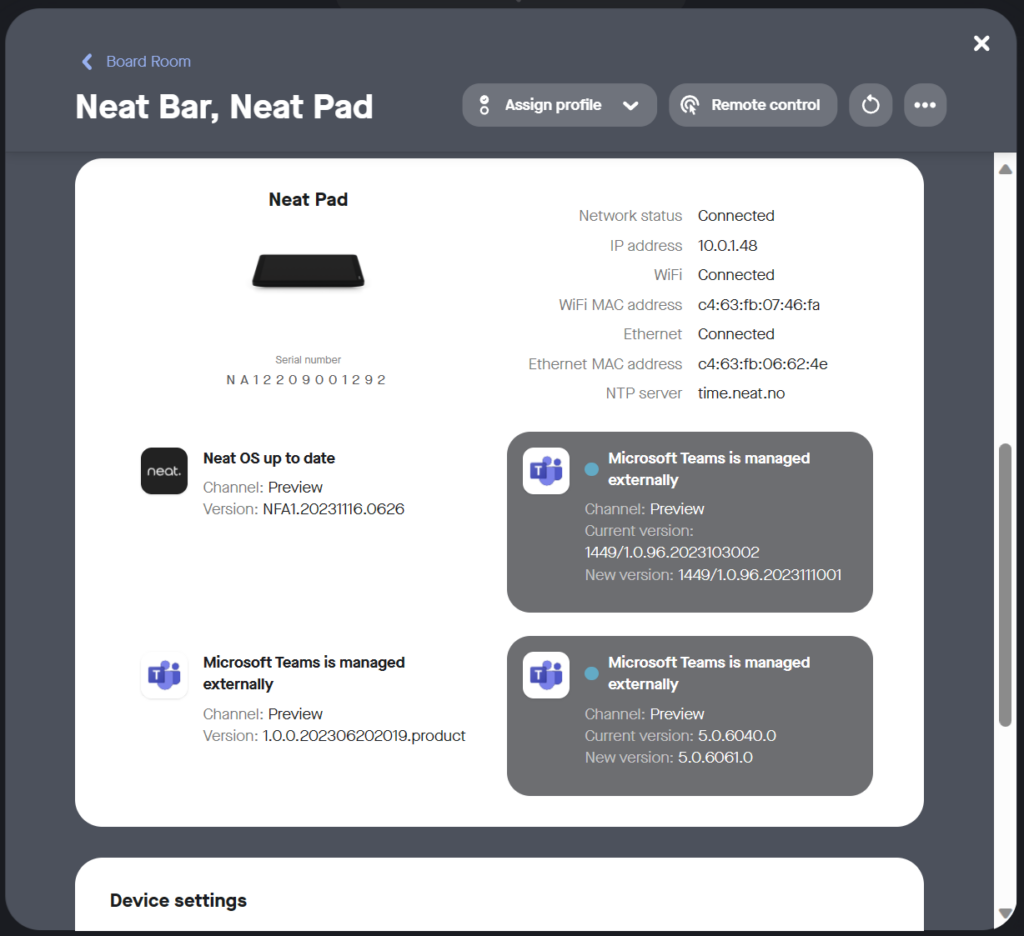Viewport: 1024px width, 936px height.
Task: Close the device details dialog
Action: click(x=981, y=44)
